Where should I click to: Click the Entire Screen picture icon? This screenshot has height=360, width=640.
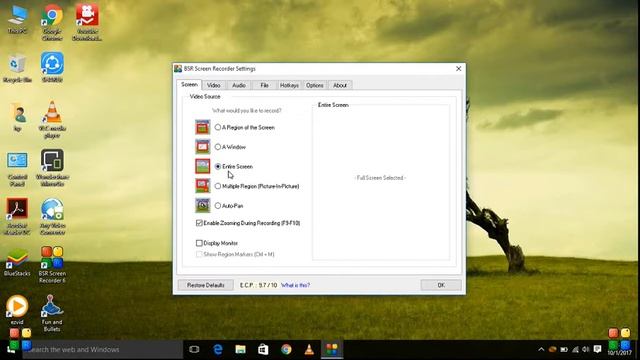(x=202, y=167)
